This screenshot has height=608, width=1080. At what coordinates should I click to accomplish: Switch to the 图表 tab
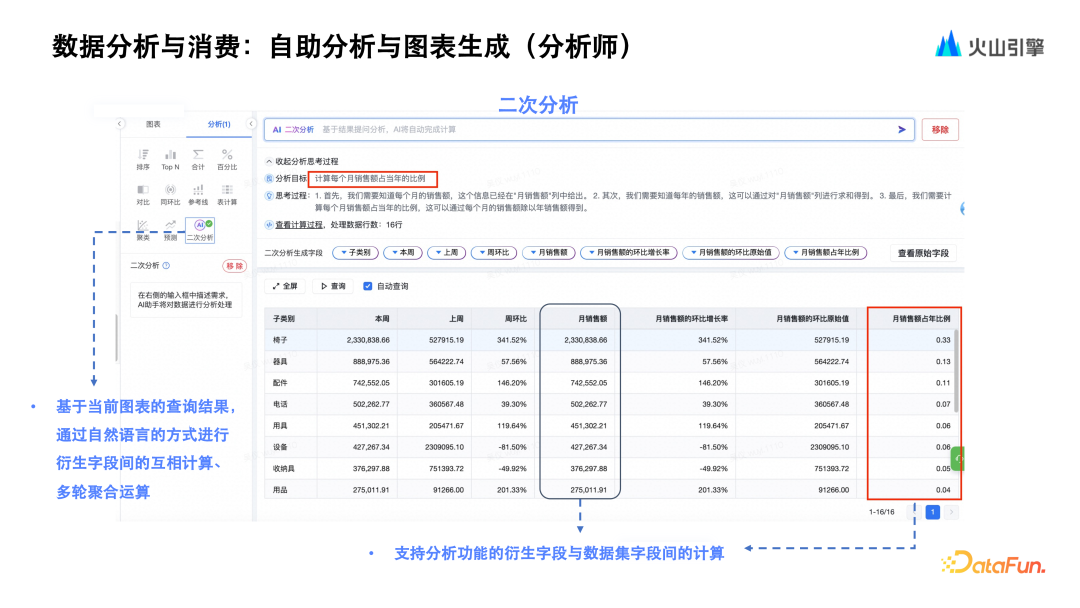153,124
